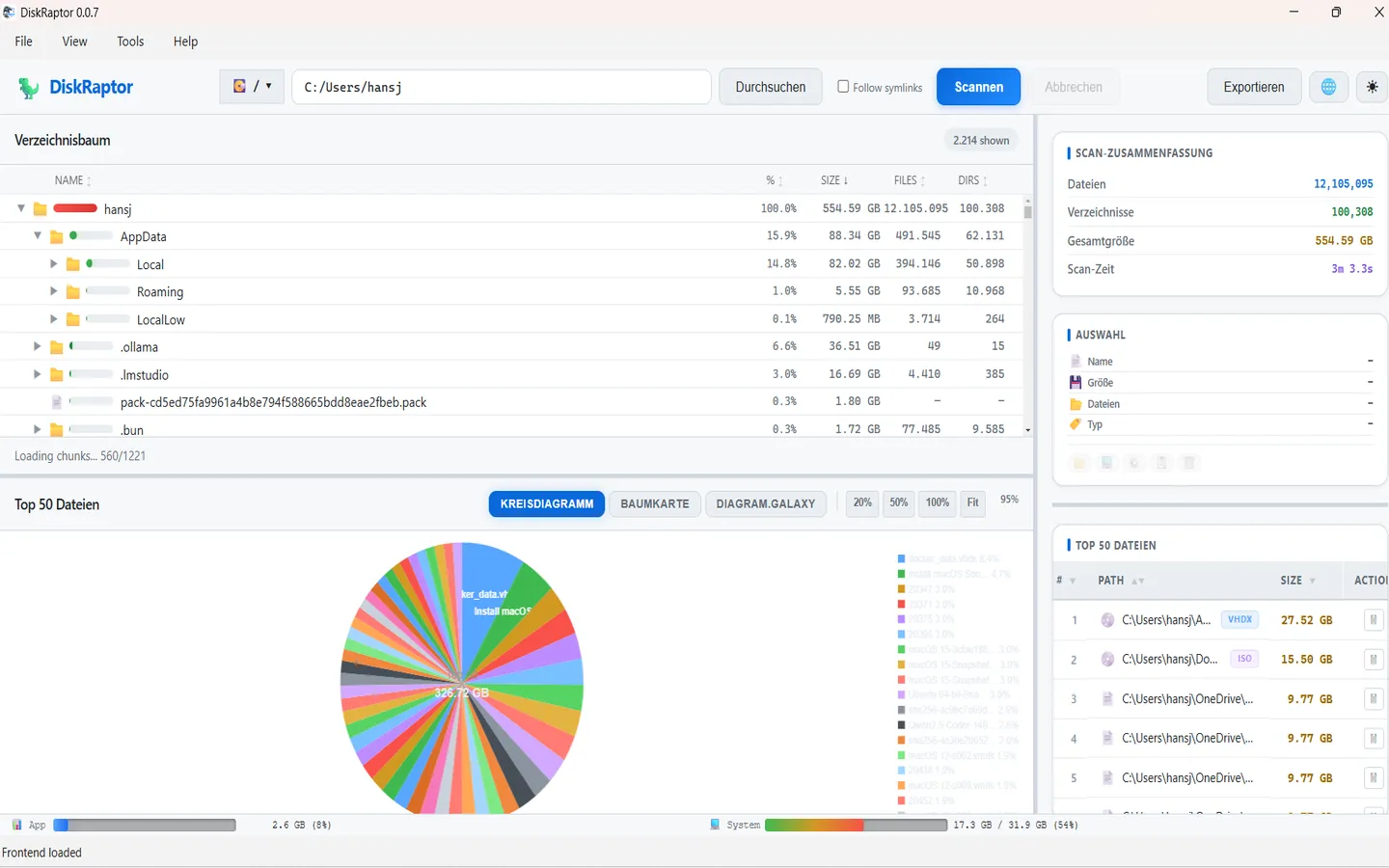Image resolution: width=1389 pixels, height=868 pixels.
Task: Open the language globe button
Action: coord(1328,87)
